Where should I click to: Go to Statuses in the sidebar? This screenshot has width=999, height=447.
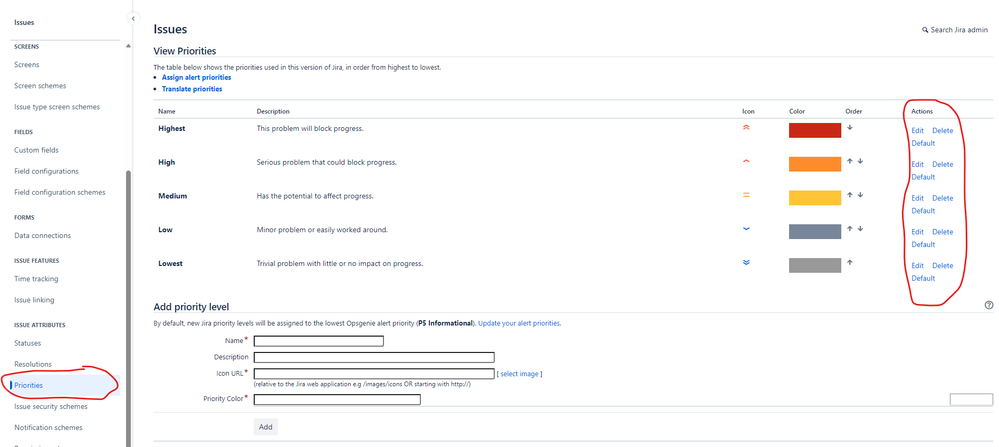coord(27,343)
